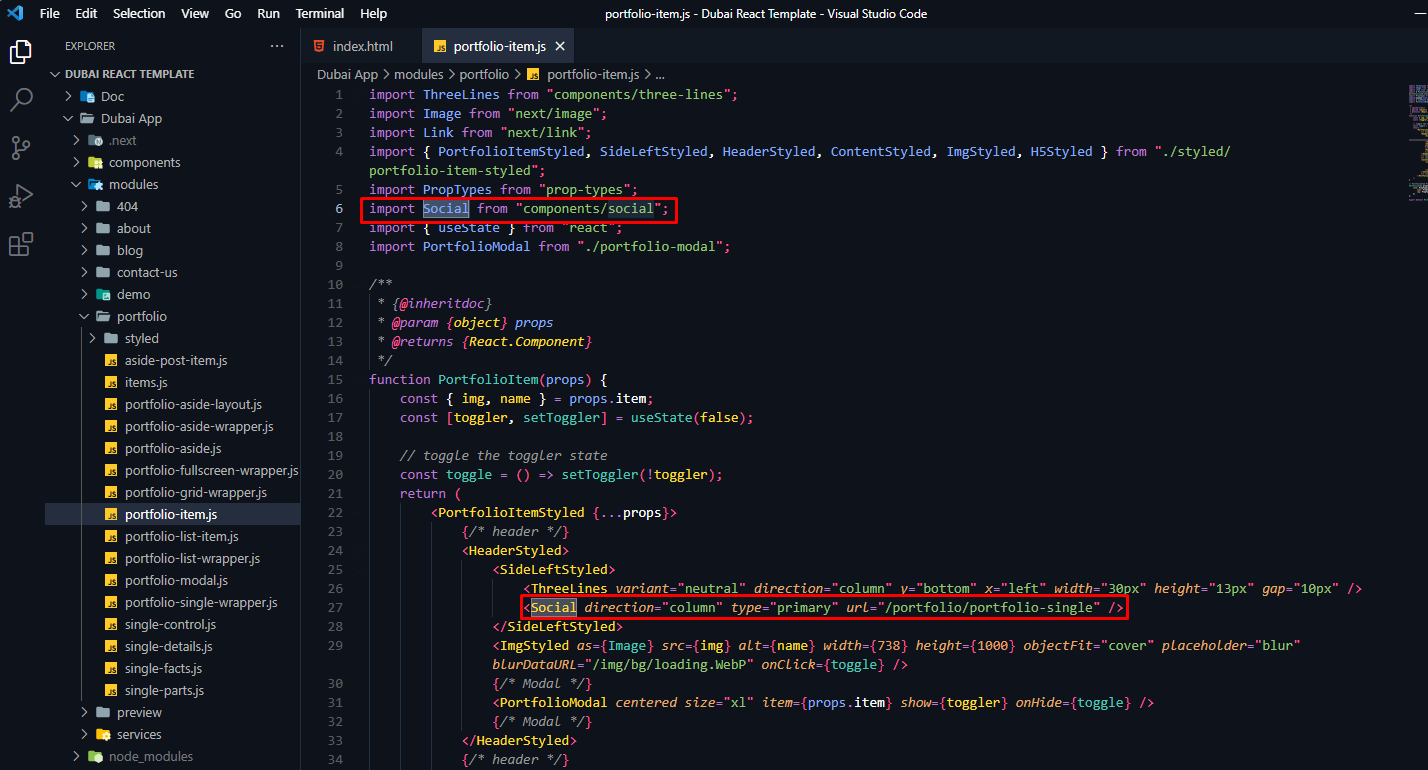
Task: Open the Run menu
Action: 268,13
